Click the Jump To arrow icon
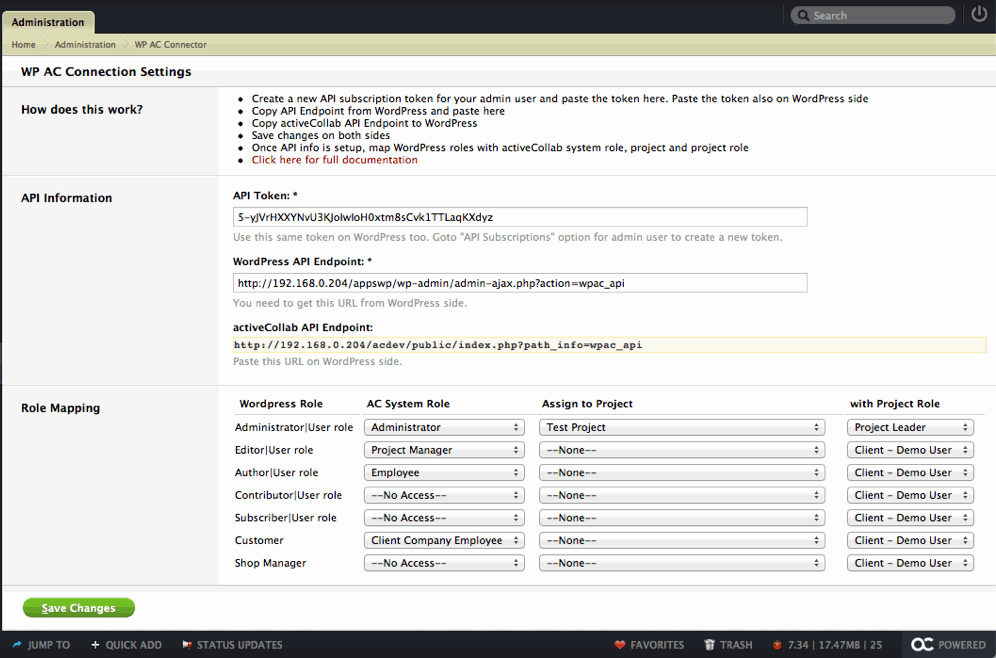Image resolution: width=996 pixels, height=658 pixels. click(17, 645)
